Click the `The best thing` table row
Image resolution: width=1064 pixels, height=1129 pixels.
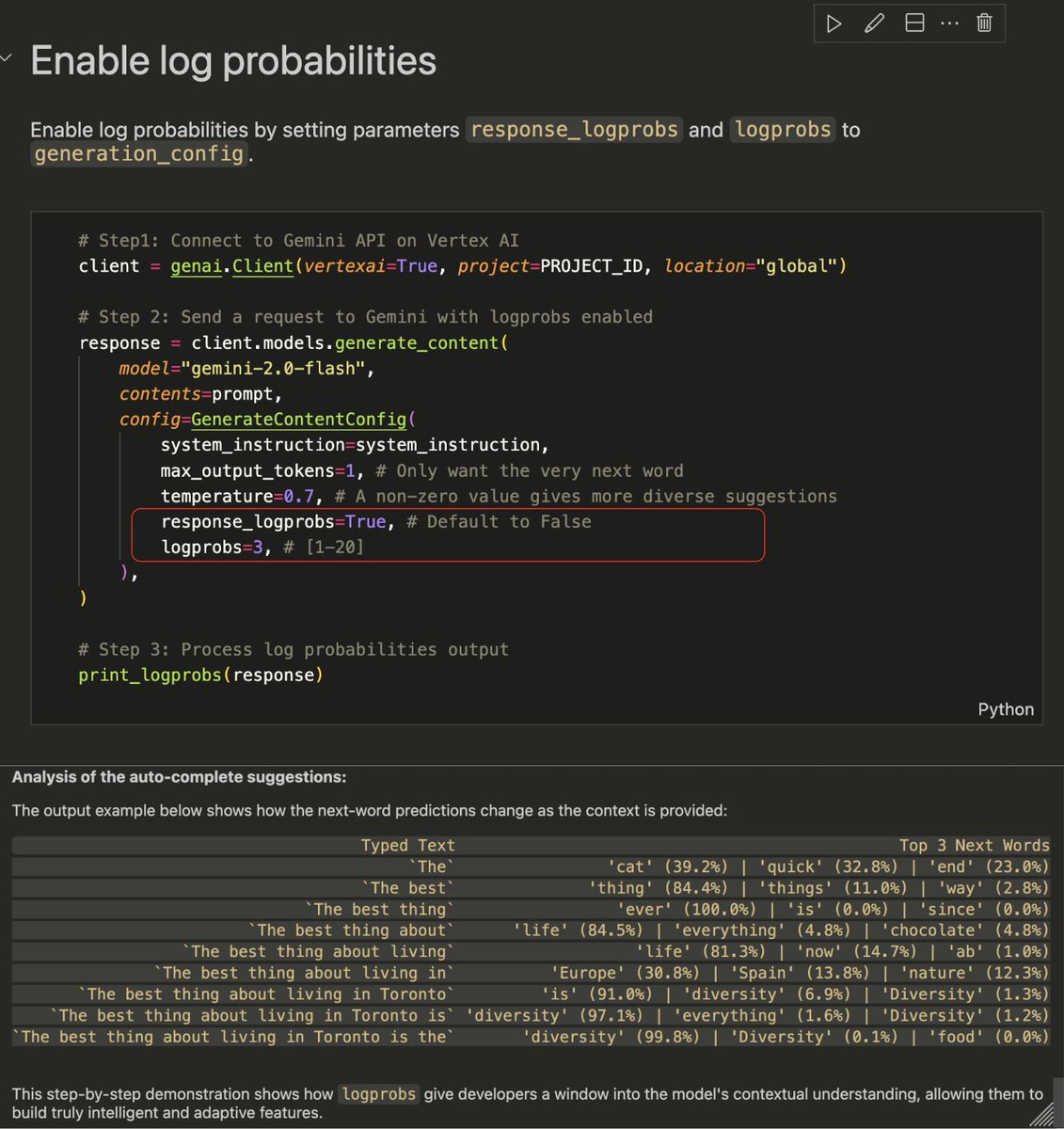[x=531, y=910]
